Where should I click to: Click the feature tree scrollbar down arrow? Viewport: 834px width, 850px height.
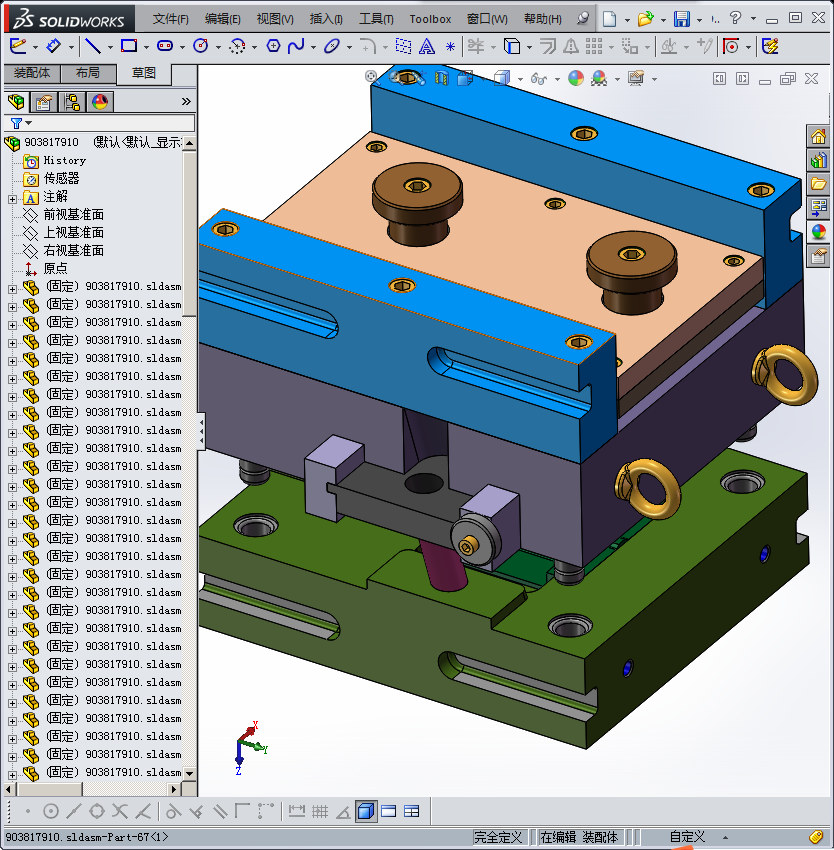190,773
